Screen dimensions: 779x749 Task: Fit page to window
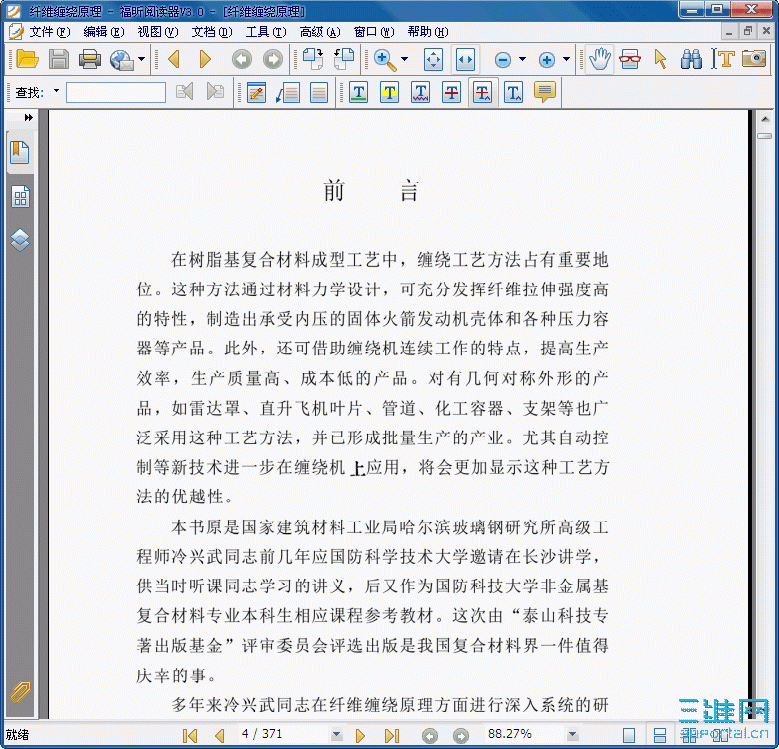coord(433,60)
